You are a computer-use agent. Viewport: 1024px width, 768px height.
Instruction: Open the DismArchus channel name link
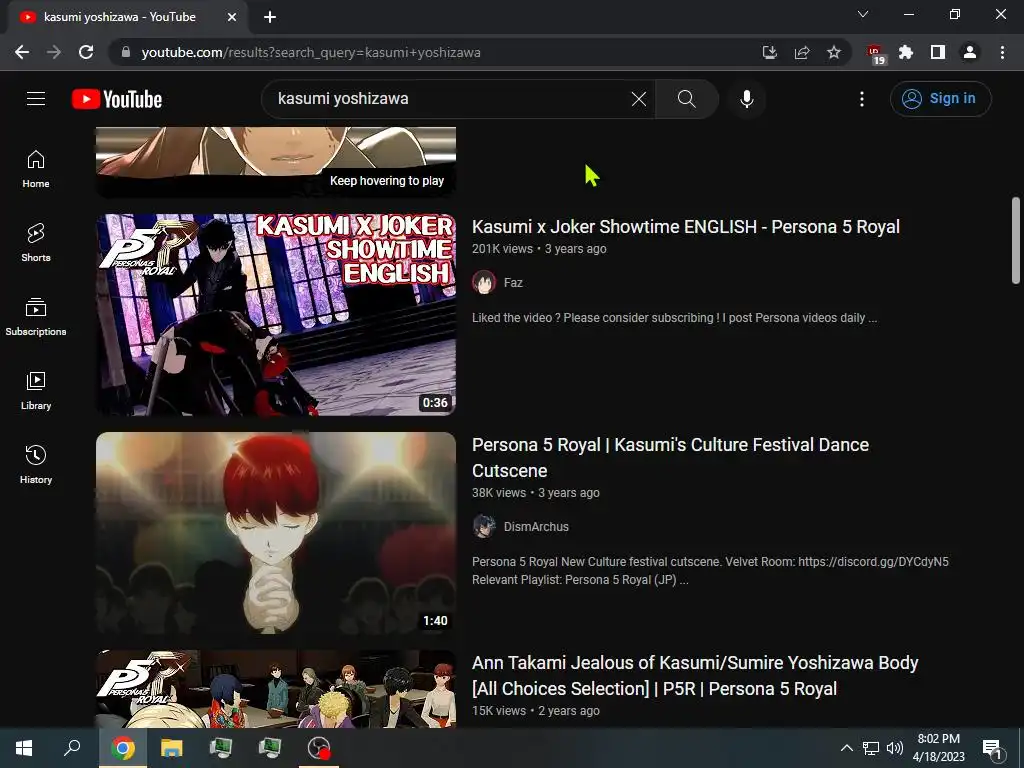click(536, 527)
